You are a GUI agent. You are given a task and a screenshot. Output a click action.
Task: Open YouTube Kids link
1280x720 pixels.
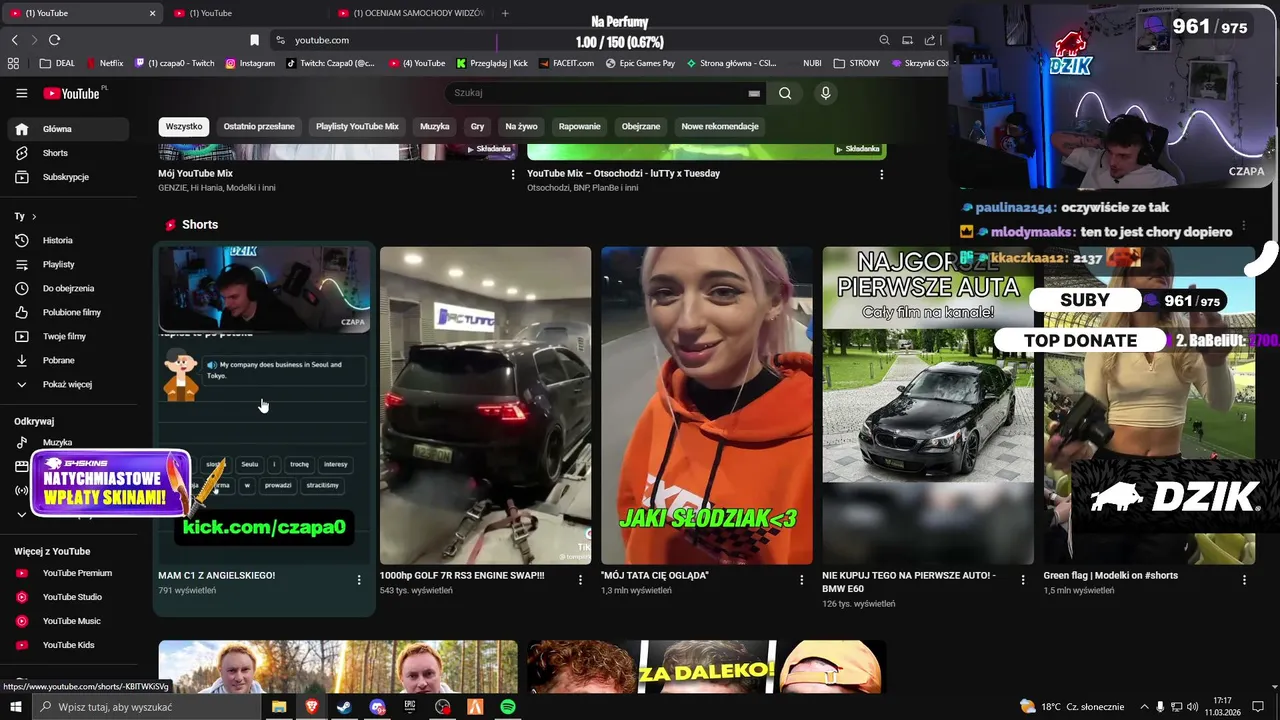coord(68,645)
